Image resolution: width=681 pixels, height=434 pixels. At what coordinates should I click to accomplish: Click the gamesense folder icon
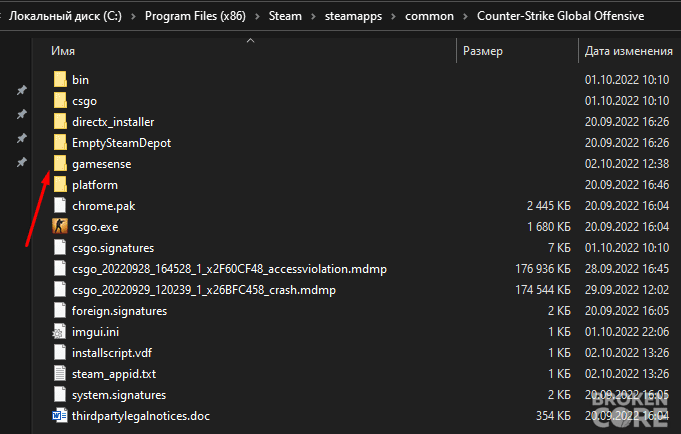(60, 164)
